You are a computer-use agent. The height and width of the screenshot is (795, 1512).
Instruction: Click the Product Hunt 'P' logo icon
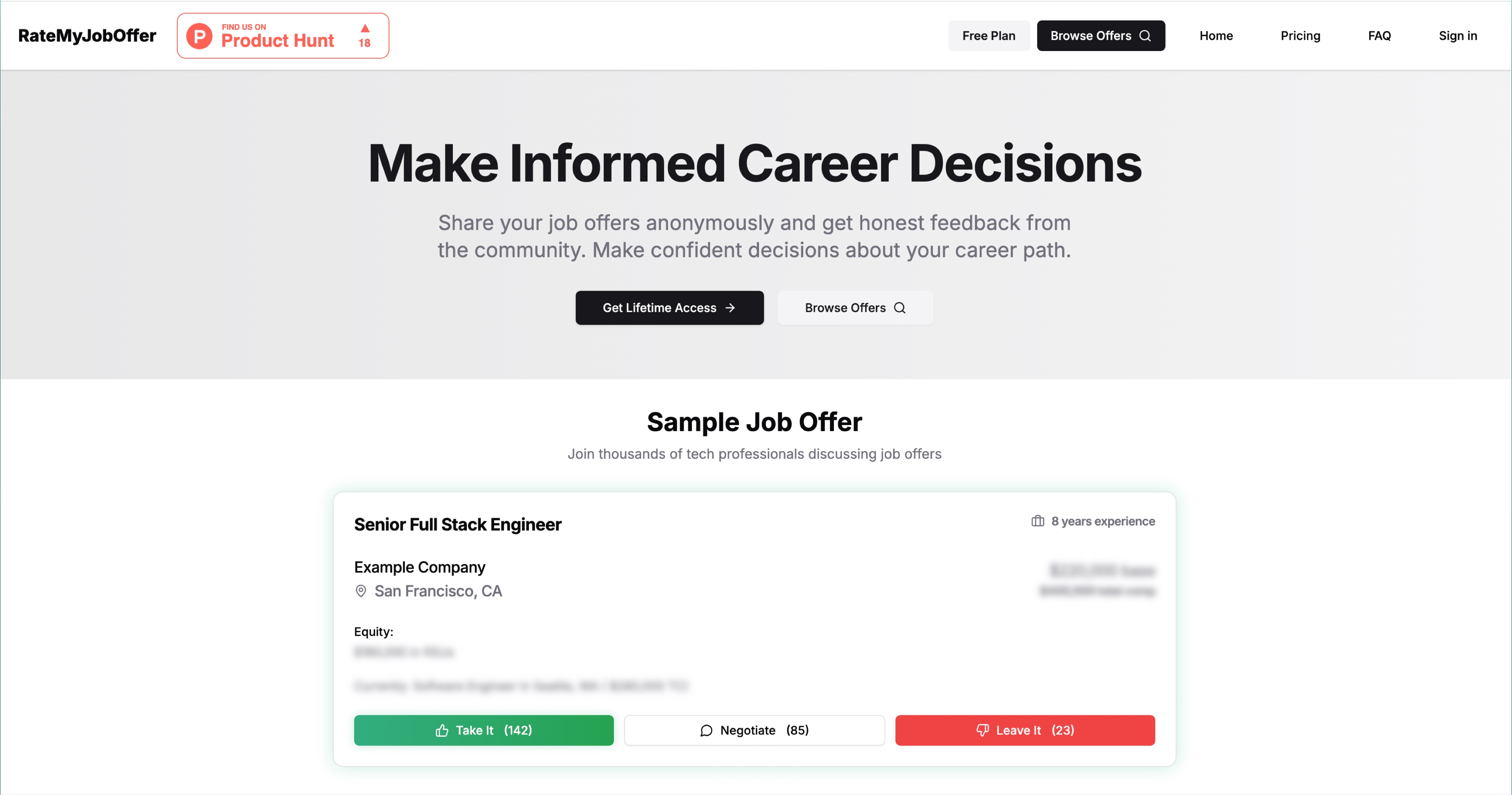pos(199,36)
